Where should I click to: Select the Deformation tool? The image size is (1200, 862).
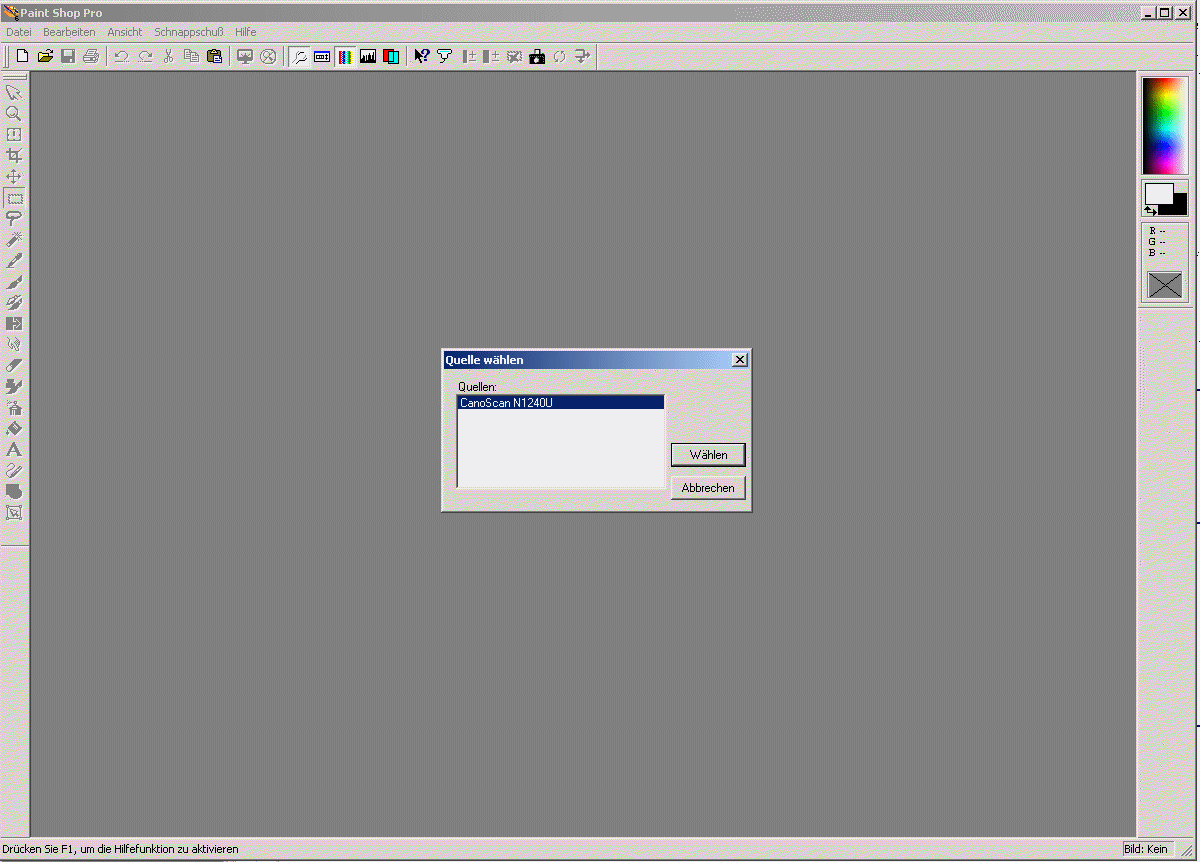[x=14, y=134]
